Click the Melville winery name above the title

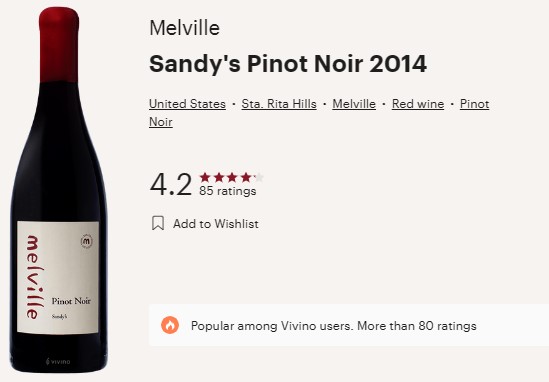click(x=185, y=28)
